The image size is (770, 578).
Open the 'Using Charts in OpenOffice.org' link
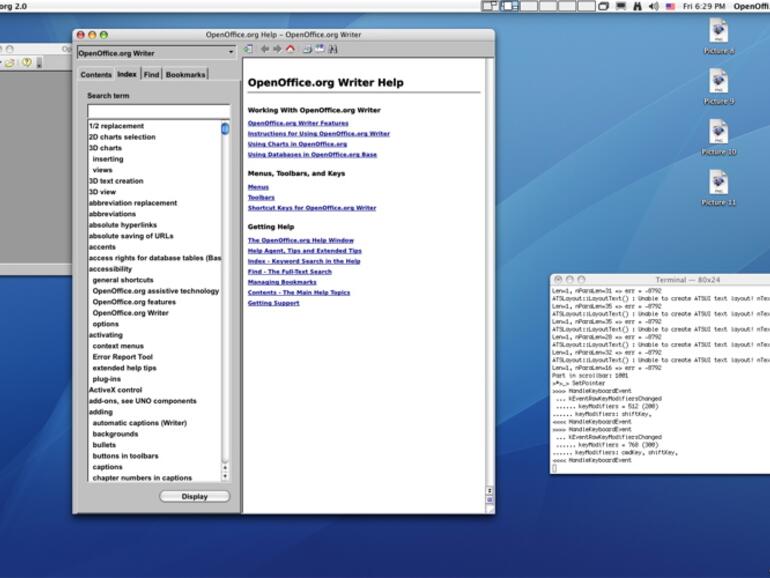297,144
